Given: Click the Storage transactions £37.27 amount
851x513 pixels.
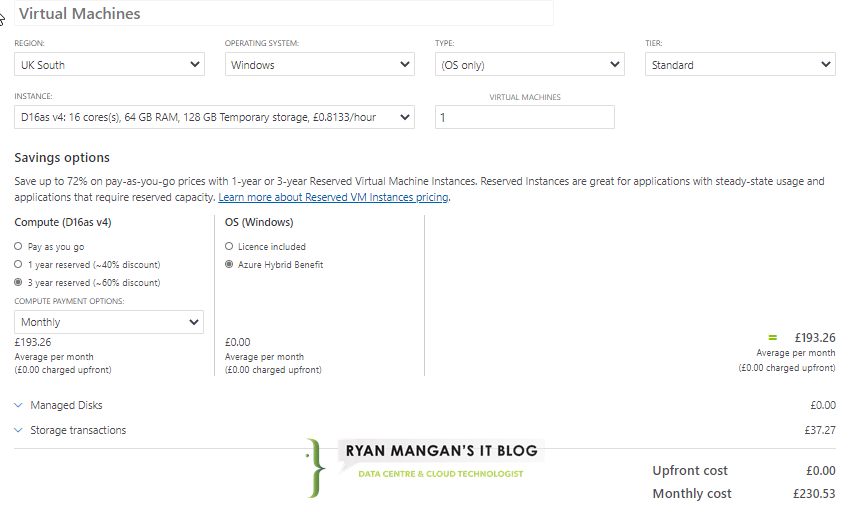Looking at the screenshot, I should coord(820,430).
